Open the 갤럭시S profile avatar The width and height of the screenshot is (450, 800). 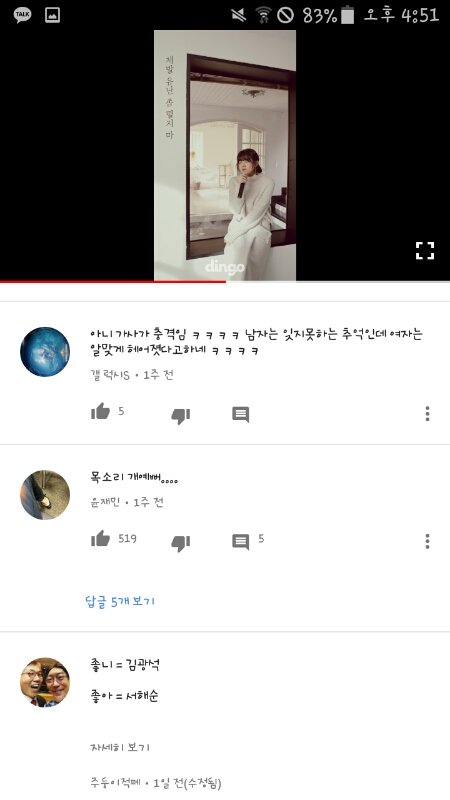coord(45,352)
